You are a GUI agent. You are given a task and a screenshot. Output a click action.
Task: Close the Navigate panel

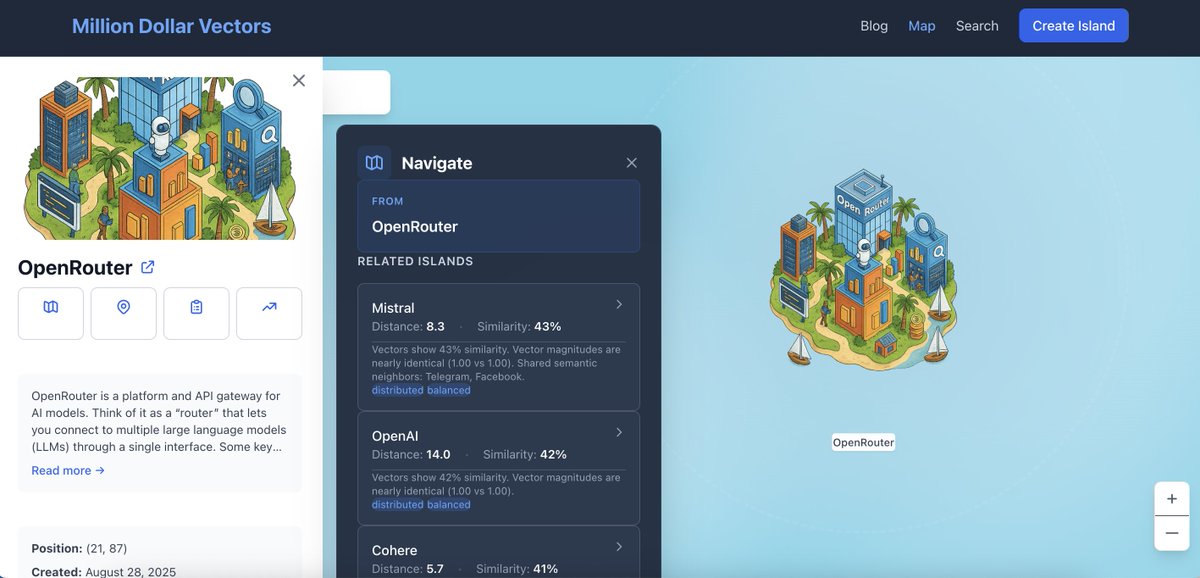[631, 162]
